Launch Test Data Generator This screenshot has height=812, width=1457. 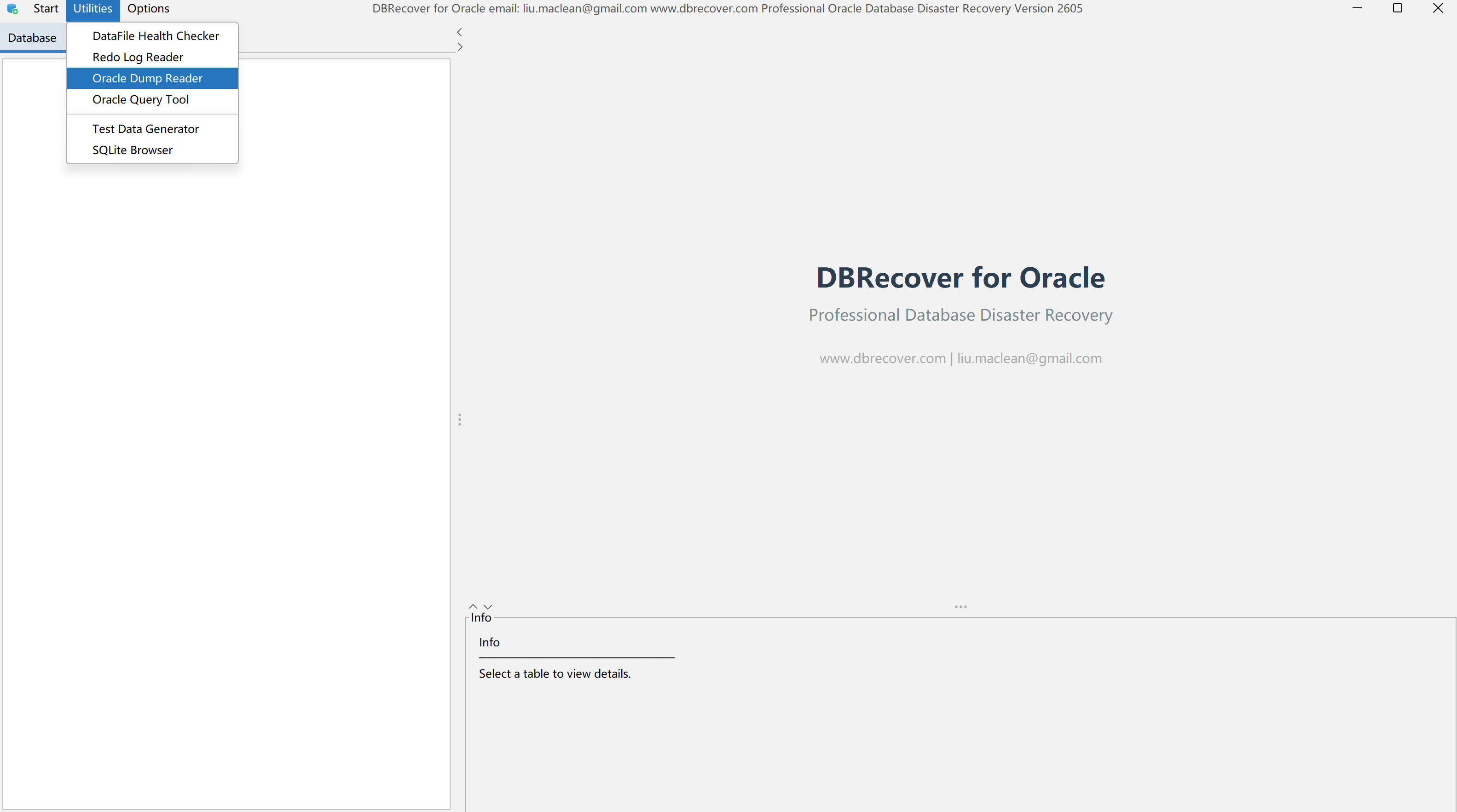(152, 129)
